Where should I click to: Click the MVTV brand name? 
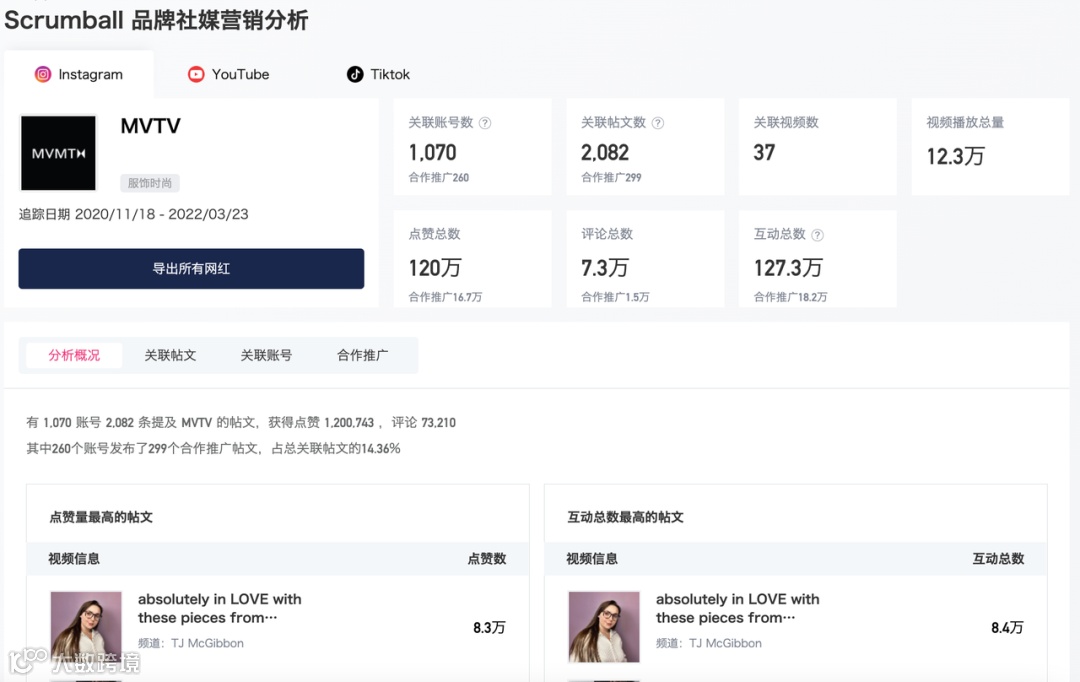tap(150, 126)
